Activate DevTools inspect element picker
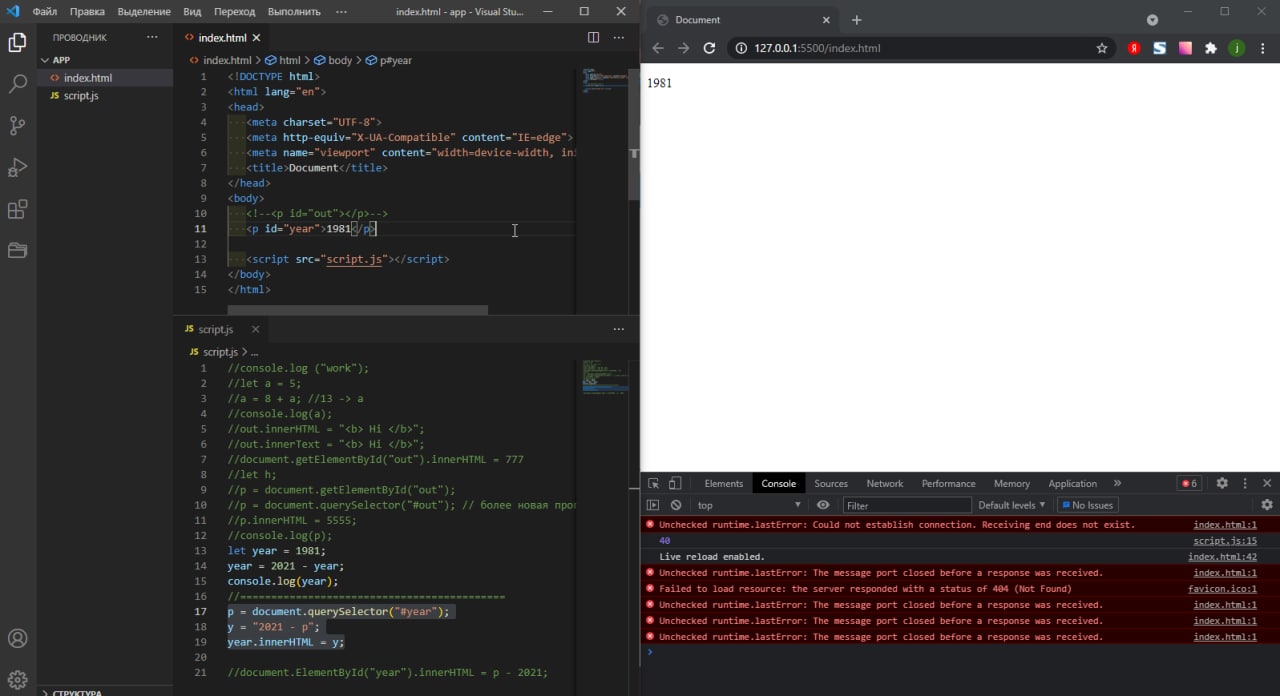This screenshot has width=1280, height=696. [x=653, y=483]
